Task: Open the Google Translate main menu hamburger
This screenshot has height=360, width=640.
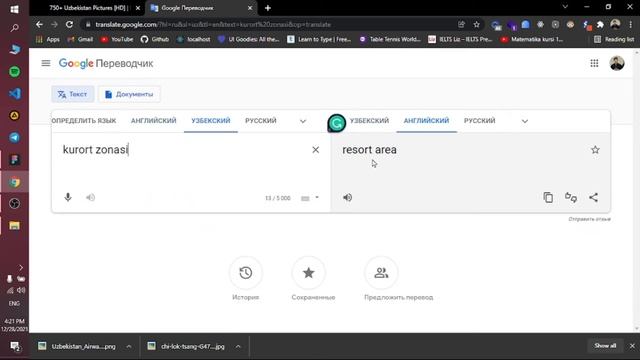Action: 46,63
